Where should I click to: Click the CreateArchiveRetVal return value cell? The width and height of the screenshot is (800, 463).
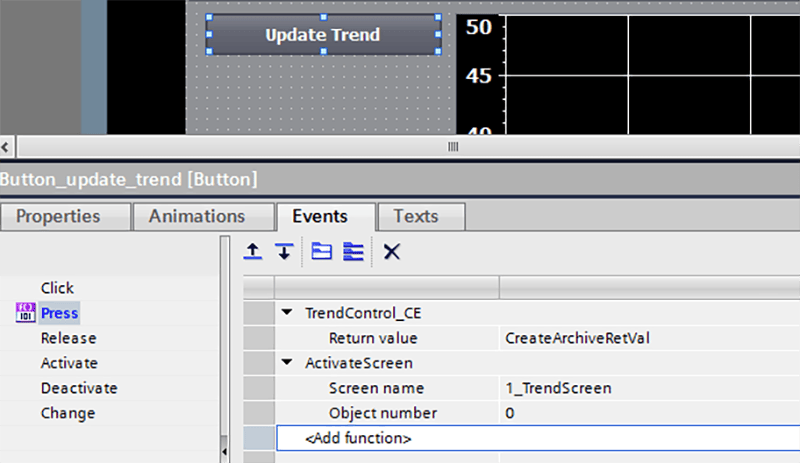[649, 338]
